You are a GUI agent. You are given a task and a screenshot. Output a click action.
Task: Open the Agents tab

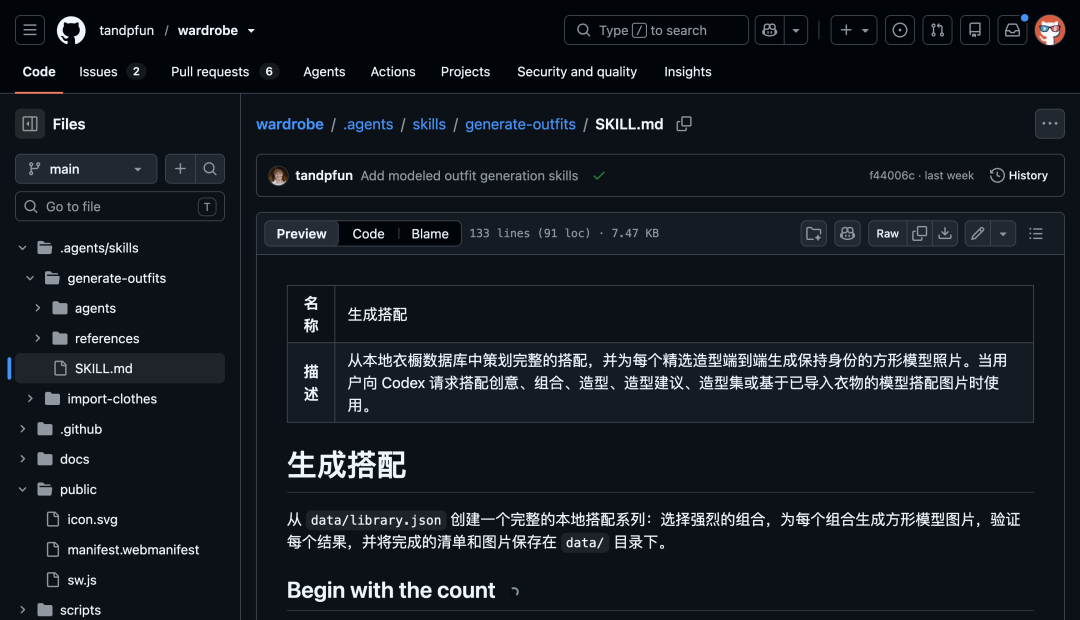(324, 72)
